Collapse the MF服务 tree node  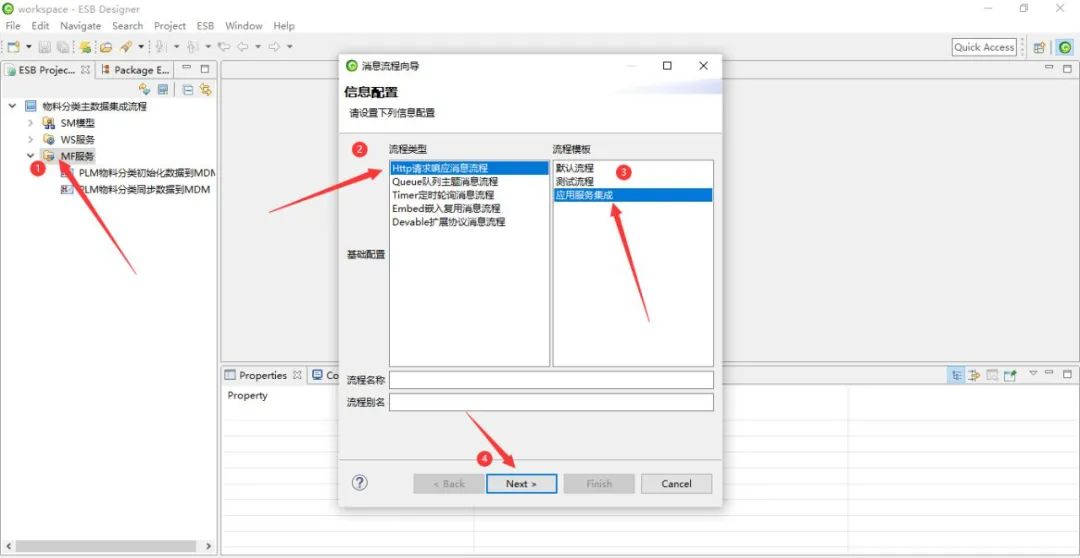coord(30,156)
